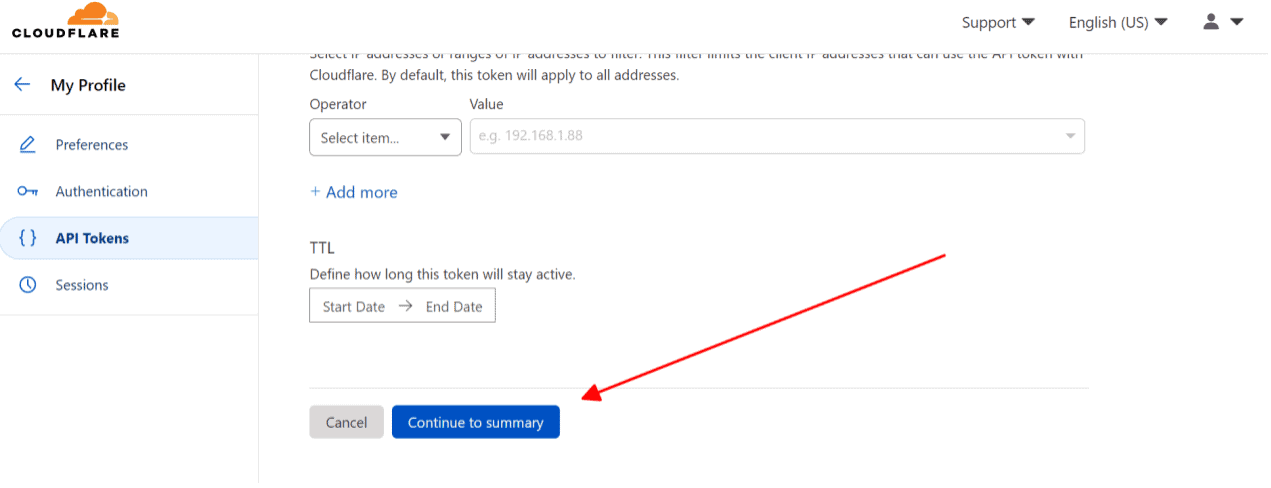Click the End Date field
Screen dimensions: 1271x488
(454, 307)
